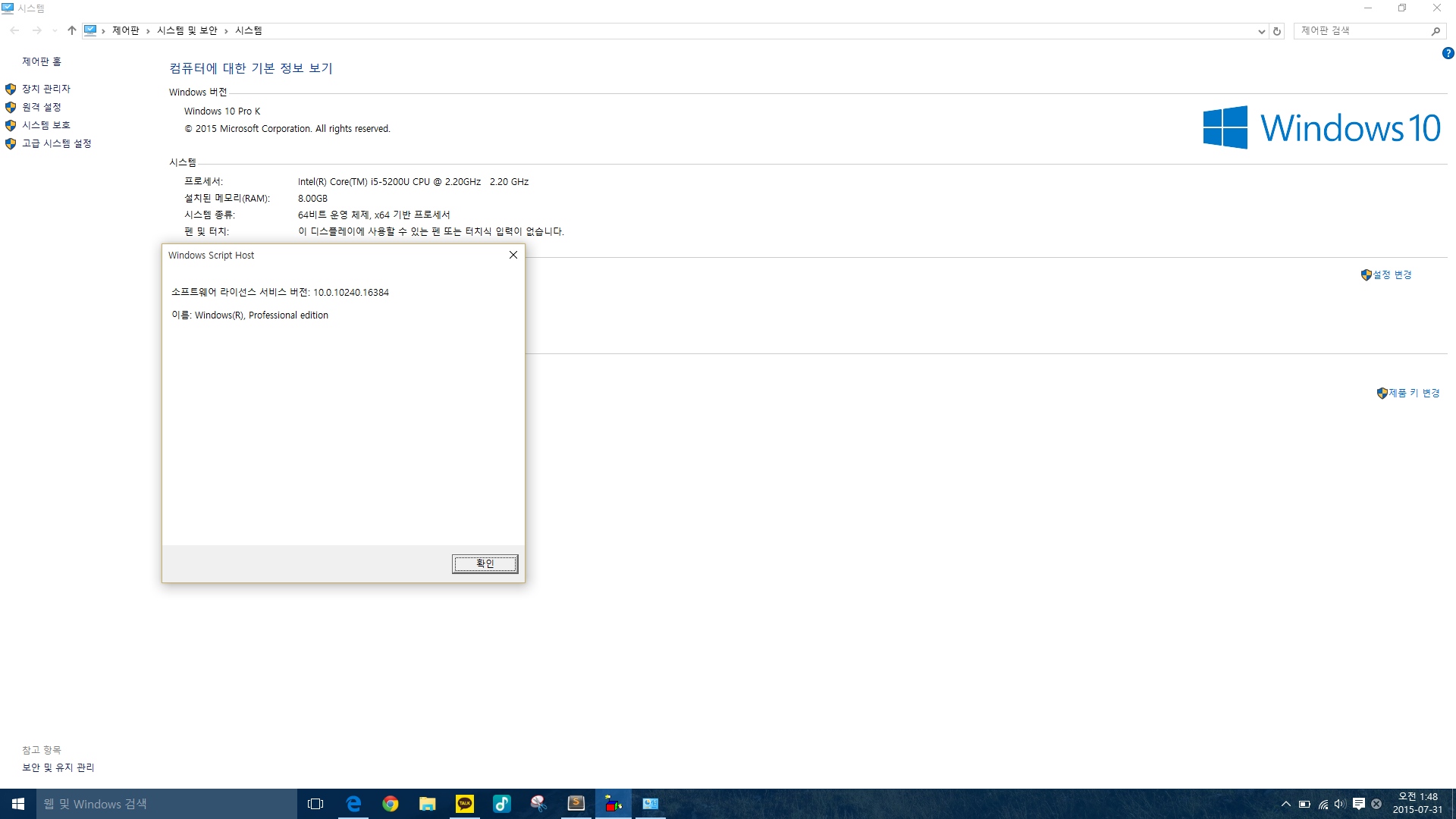Click the Windows 10 Pro K text
This screenshot has width=1456, height=819.
click(x=222, y=111)
